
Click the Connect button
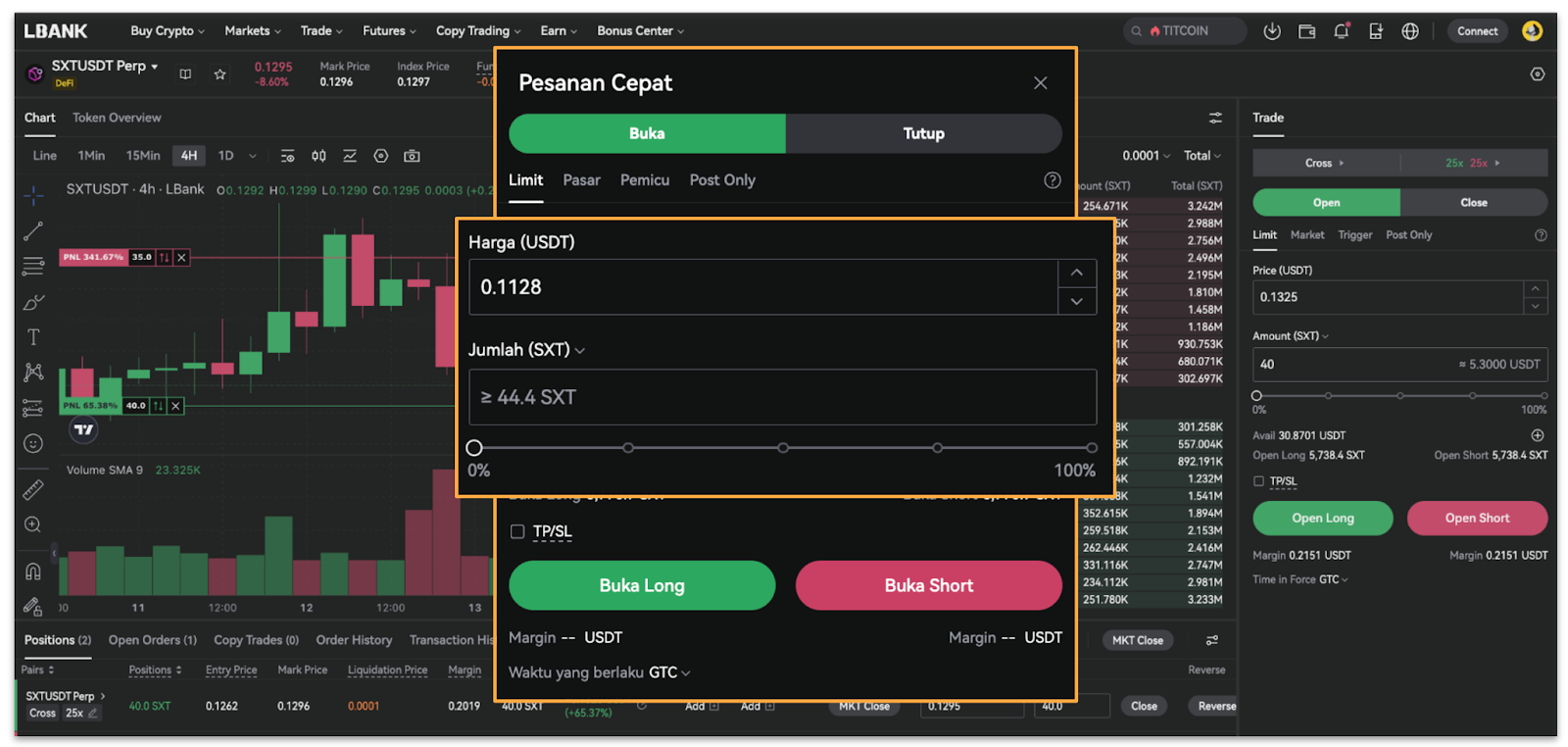point(1477,31)
